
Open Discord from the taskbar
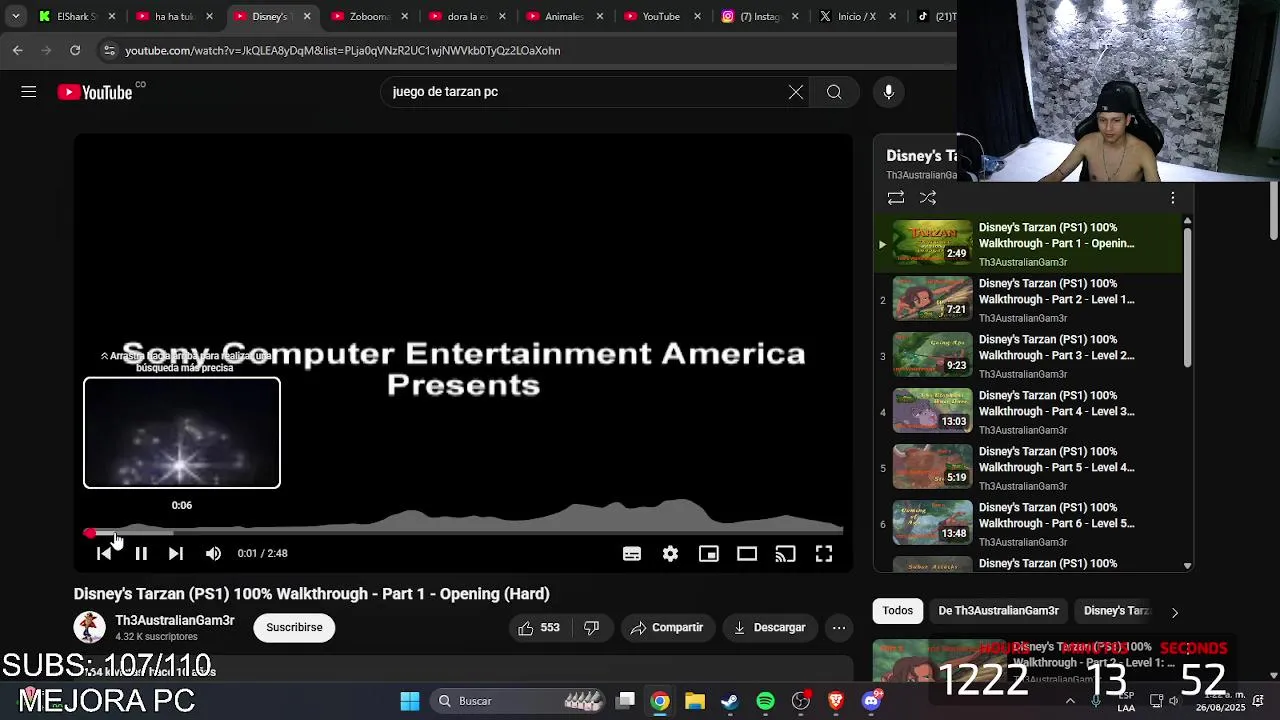pyautogui.click(x=872, y=700)
